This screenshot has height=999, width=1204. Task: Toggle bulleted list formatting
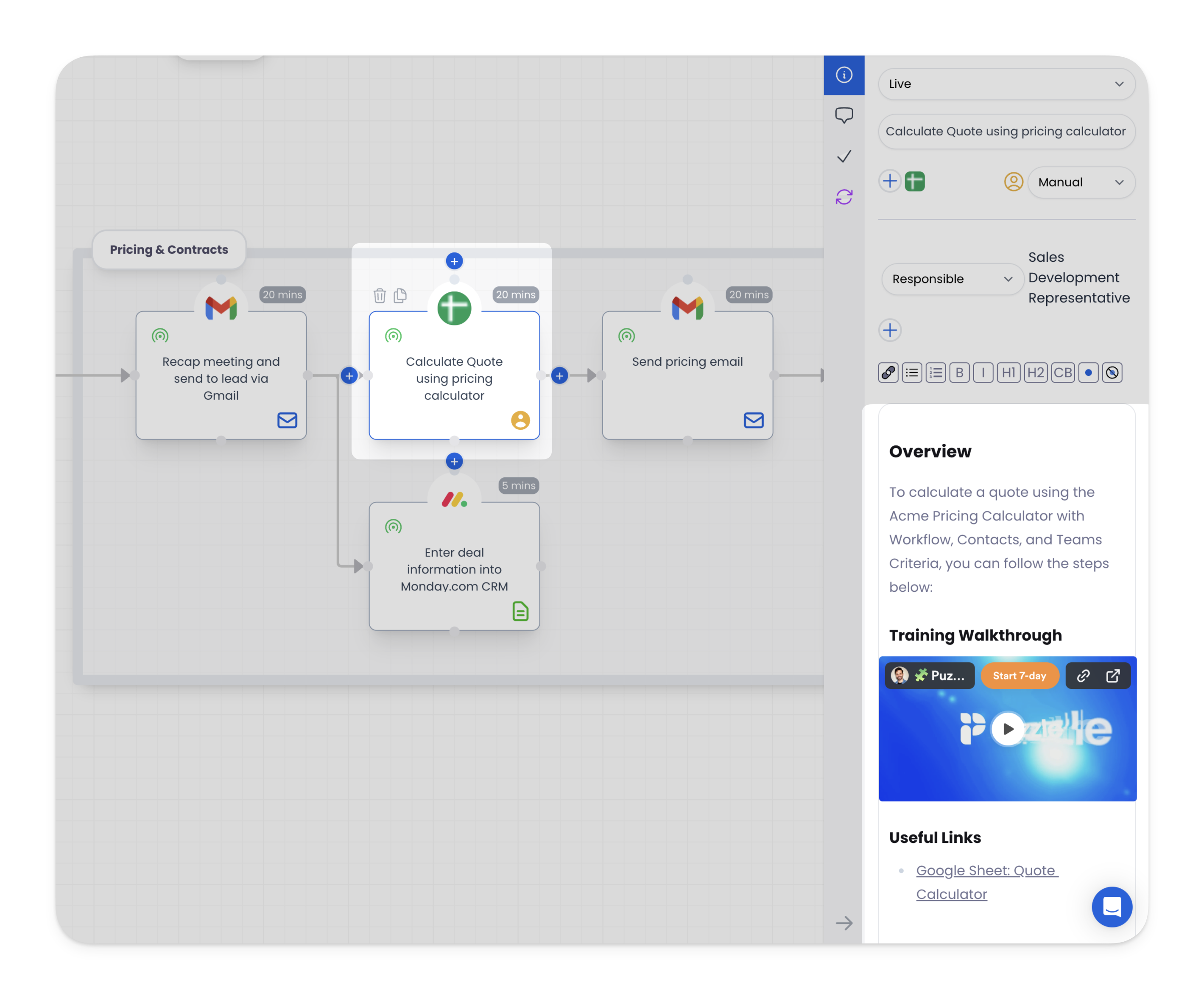pyautogui.click(x=912, y=373)
